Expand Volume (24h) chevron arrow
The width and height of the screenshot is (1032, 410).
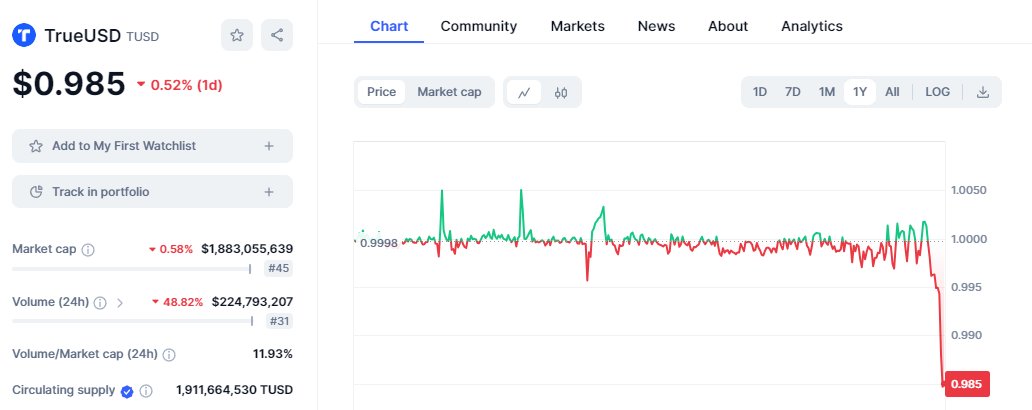[x=120, y=303]
